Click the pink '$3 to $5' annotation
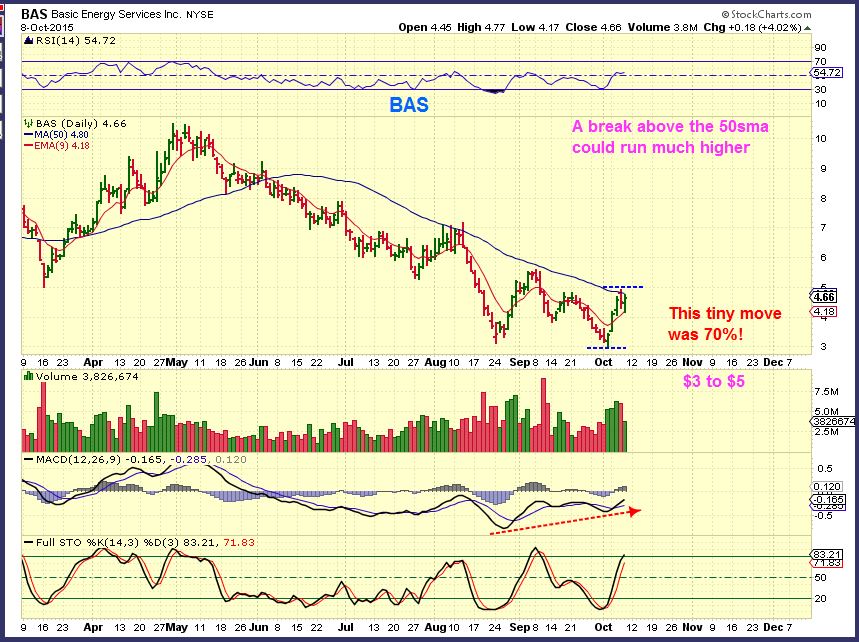Viewport: 859px width, 642px height. click(713, 381)
